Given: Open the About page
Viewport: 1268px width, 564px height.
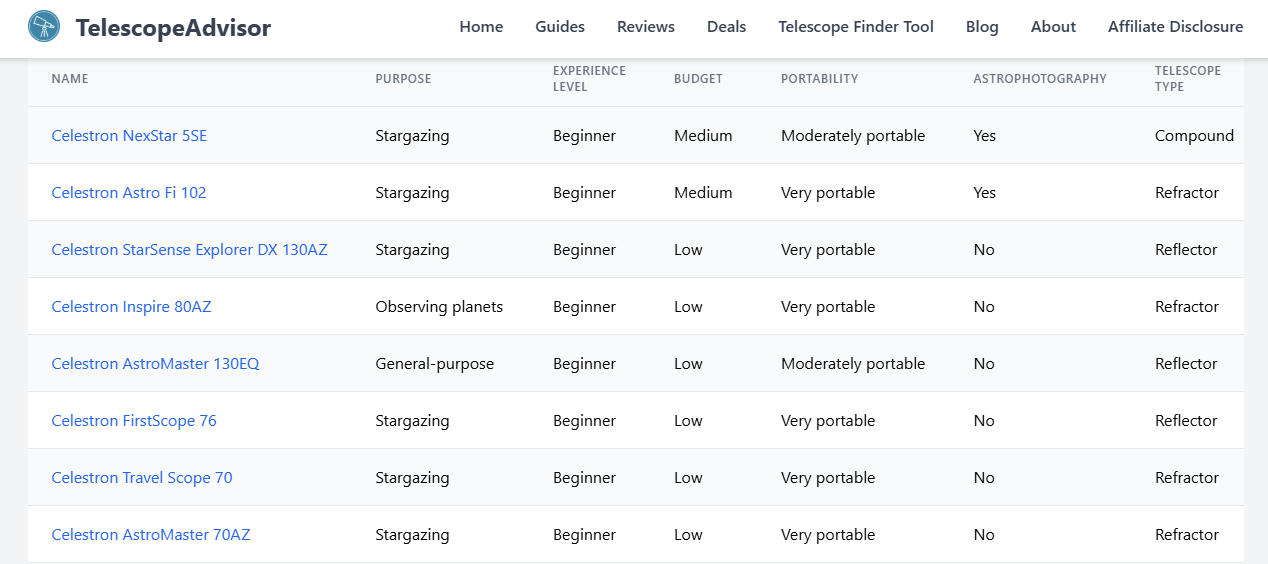Looking at the screenshot, I should pos(1053,27).
